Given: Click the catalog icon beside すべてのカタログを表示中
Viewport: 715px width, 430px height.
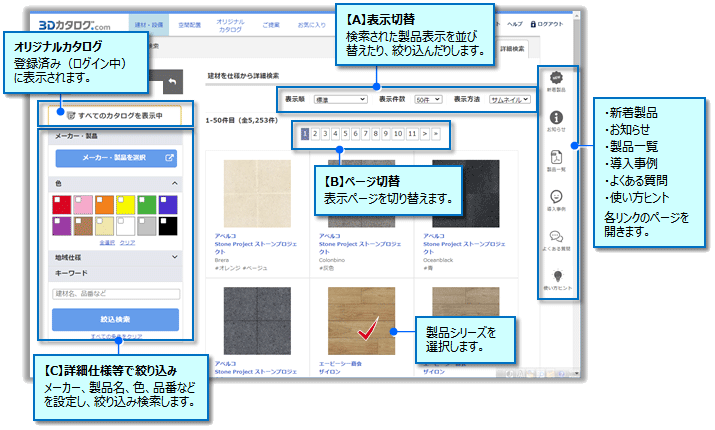Looking at the screenshot, I should [71, 115].
